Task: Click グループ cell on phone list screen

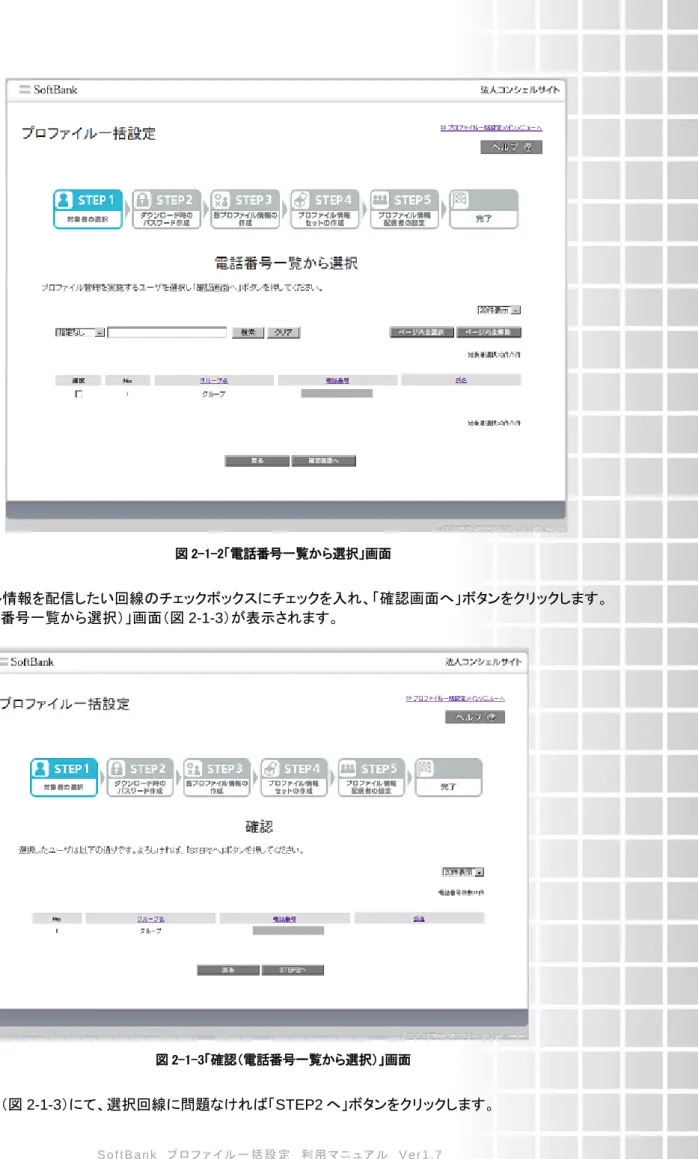Action: (x=214, y=394)
